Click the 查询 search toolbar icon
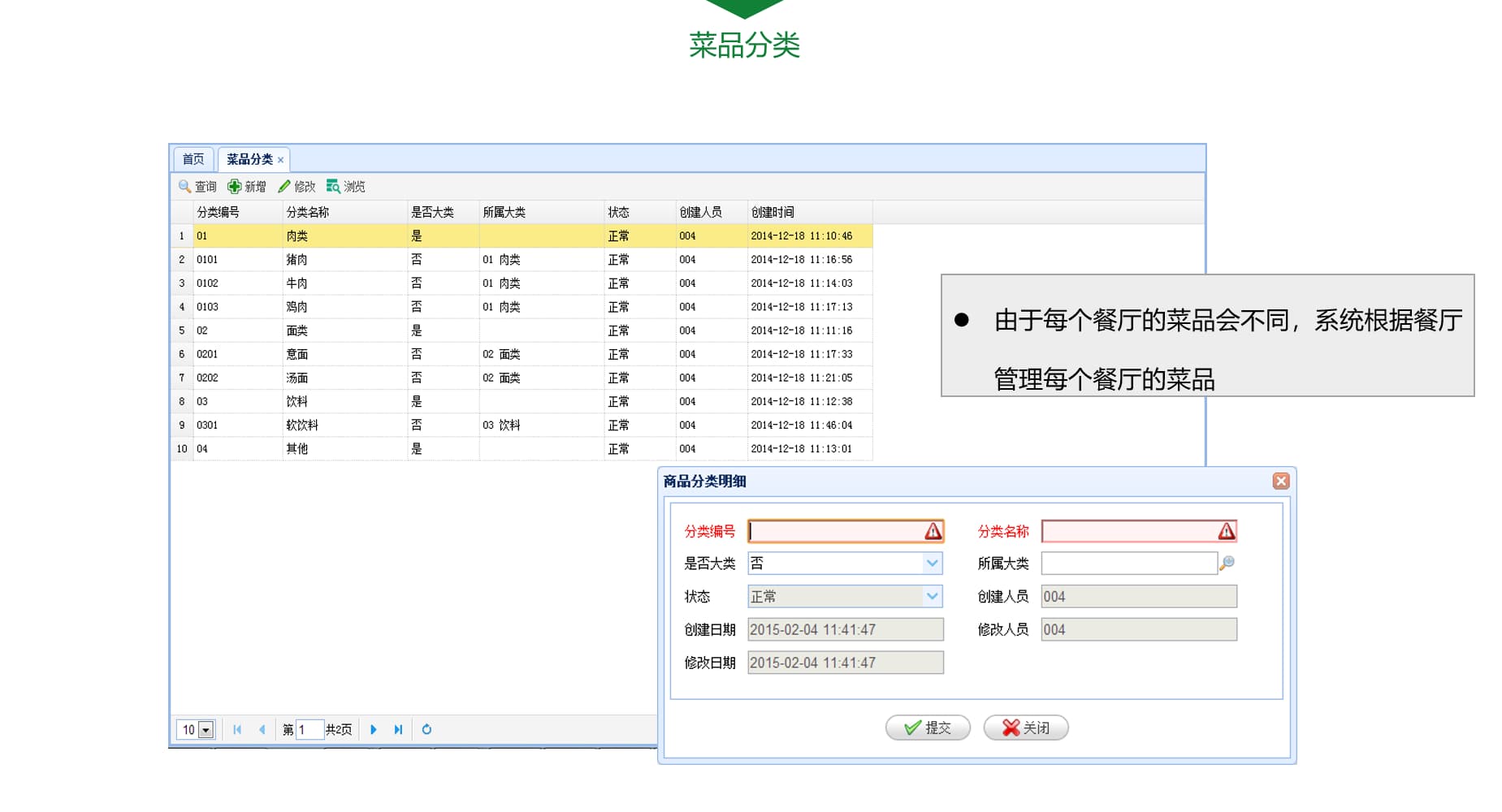 [185, 187]
